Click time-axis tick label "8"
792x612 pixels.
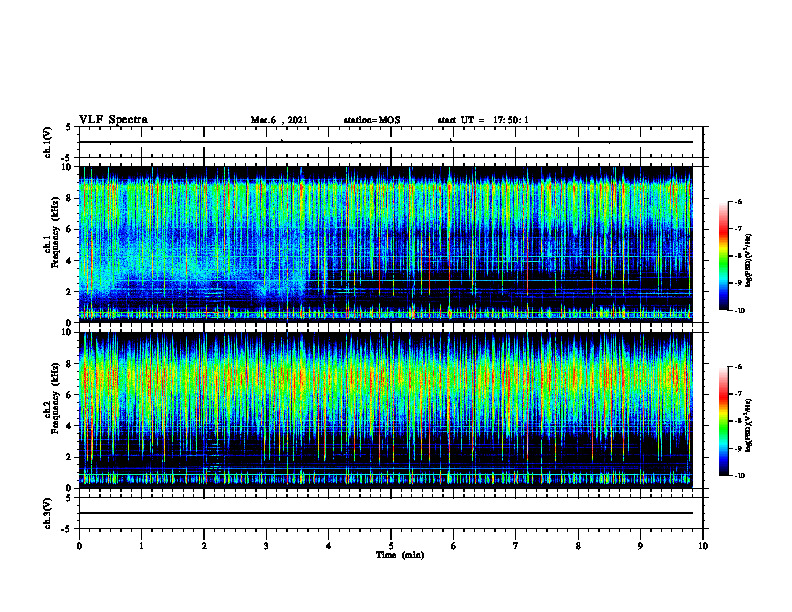578,546
